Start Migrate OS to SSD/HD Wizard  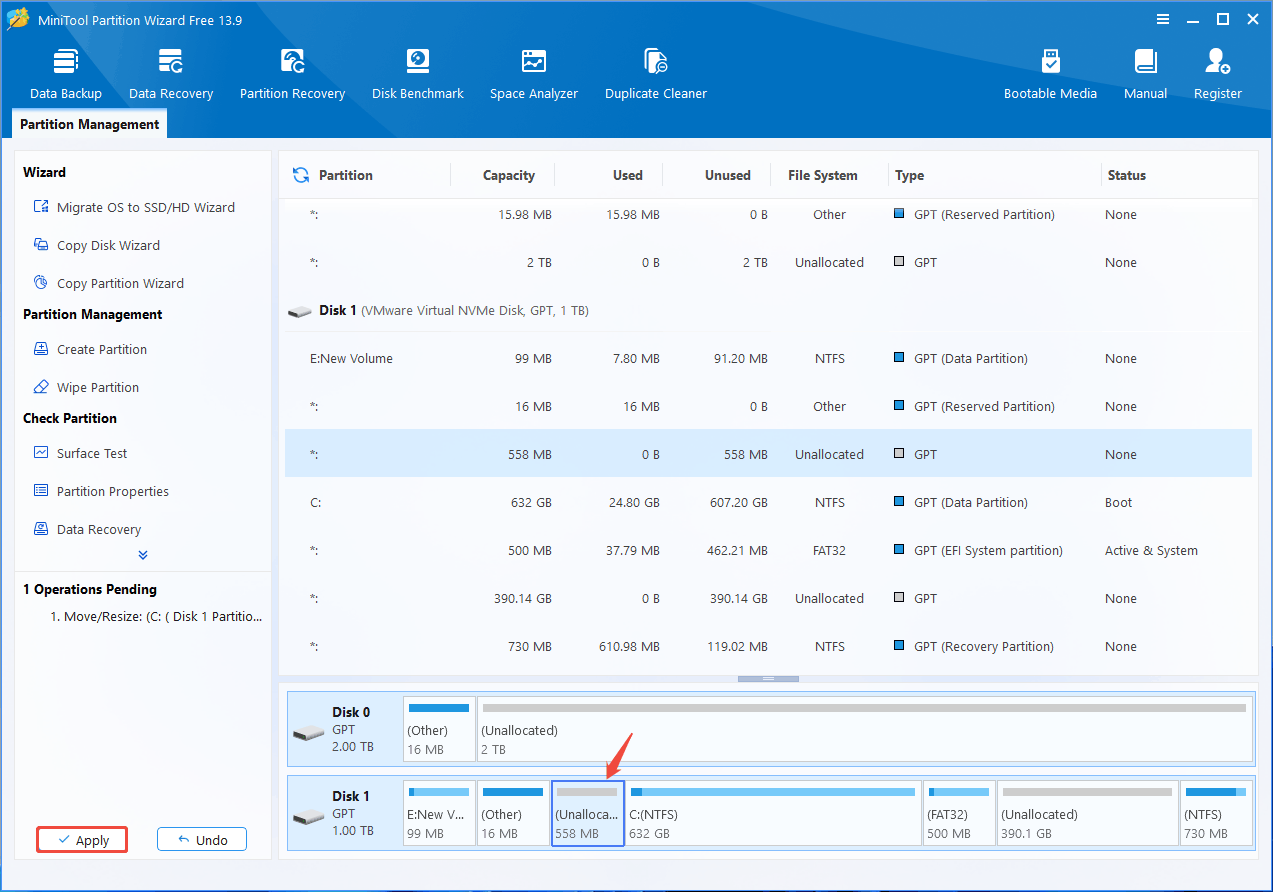point(134,207)
